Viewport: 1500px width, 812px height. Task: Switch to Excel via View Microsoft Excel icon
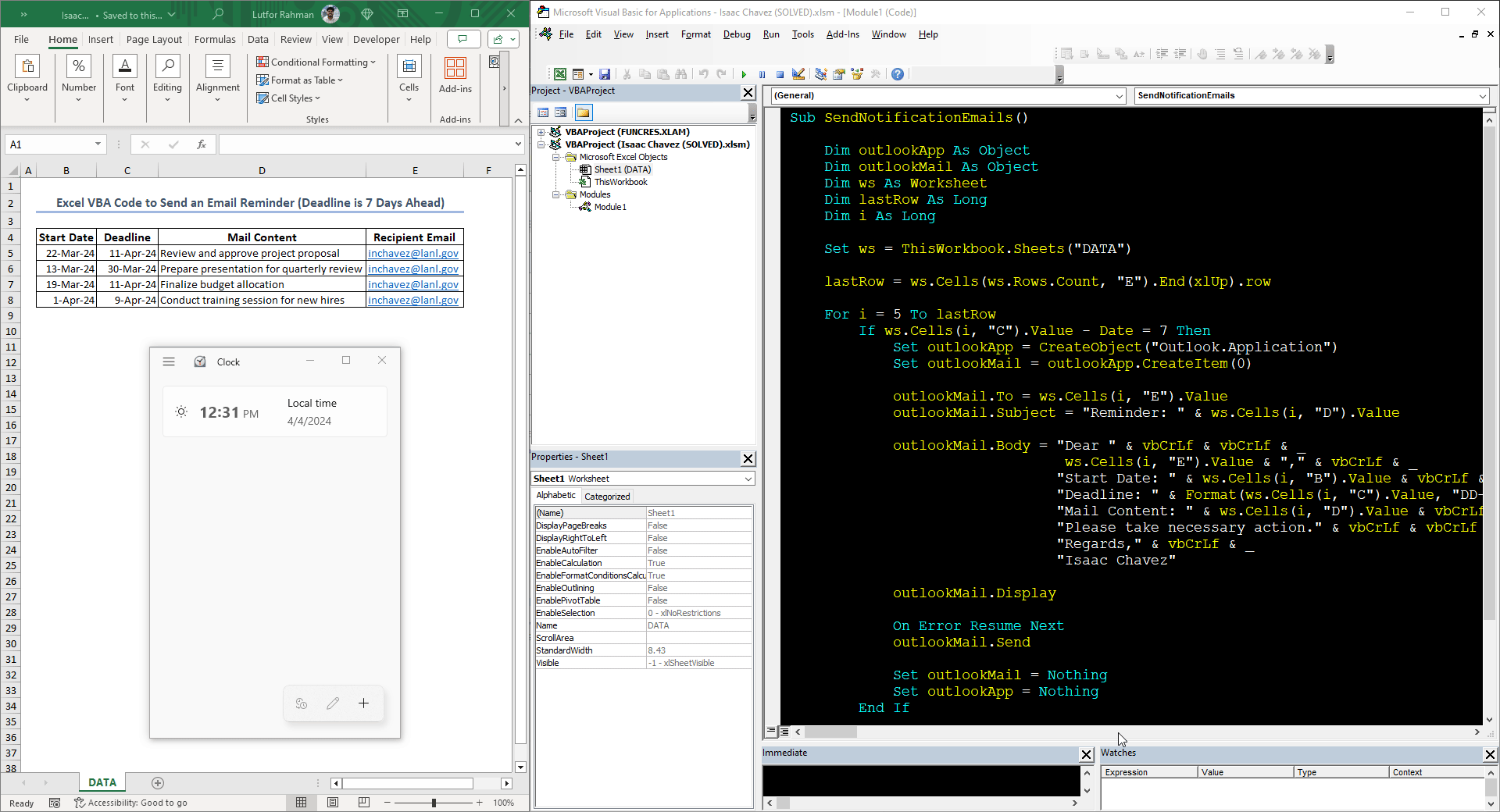click(x=560, y=74)
